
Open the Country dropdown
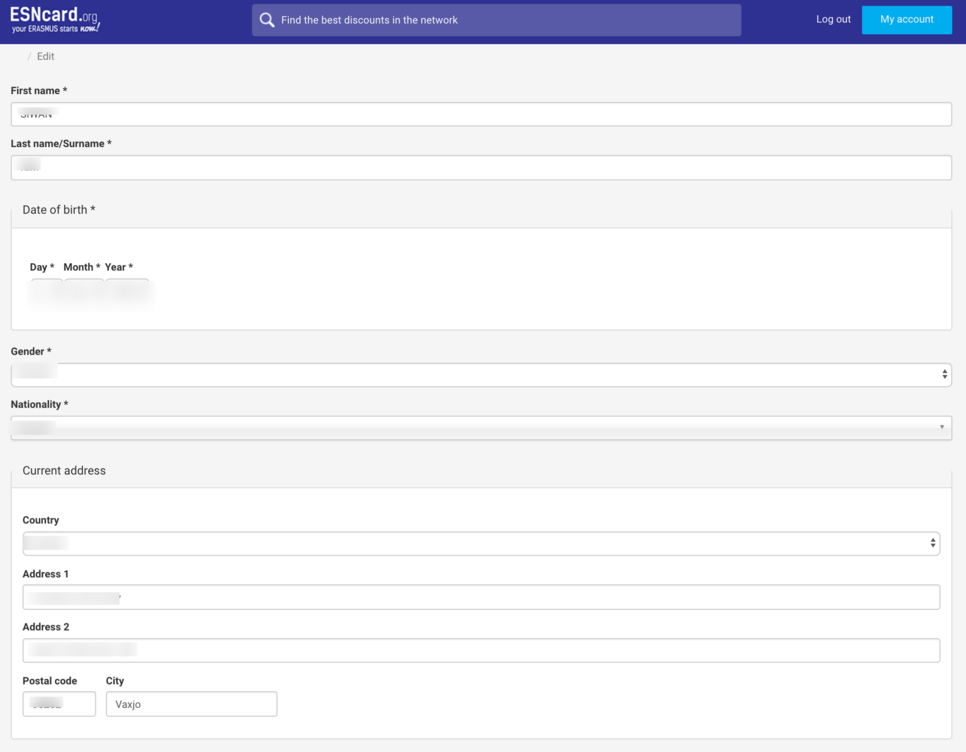(x=481, y=543)
